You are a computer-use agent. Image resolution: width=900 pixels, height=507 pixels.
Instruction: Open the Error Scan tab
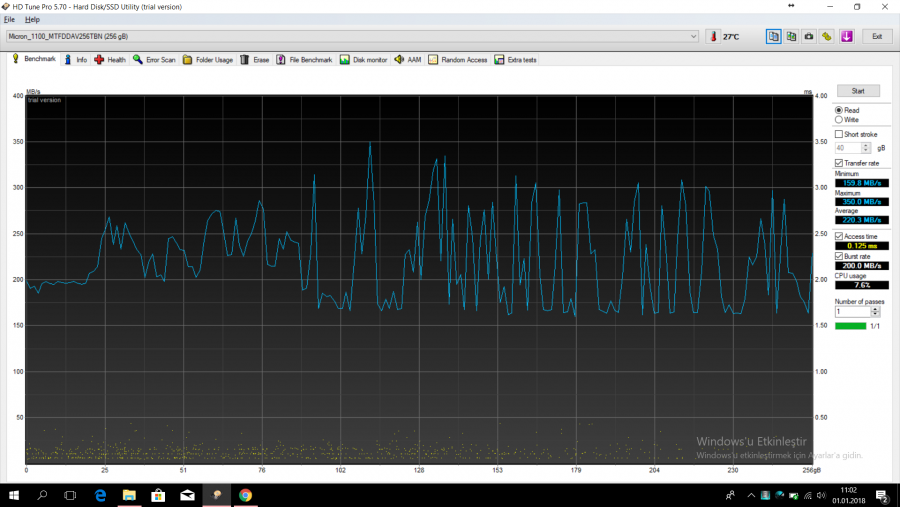tap(154, 60)
